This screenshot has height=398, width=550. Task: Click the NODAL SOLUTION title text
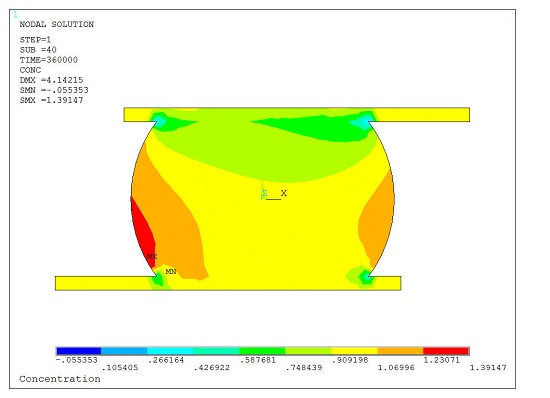point(56,24)
